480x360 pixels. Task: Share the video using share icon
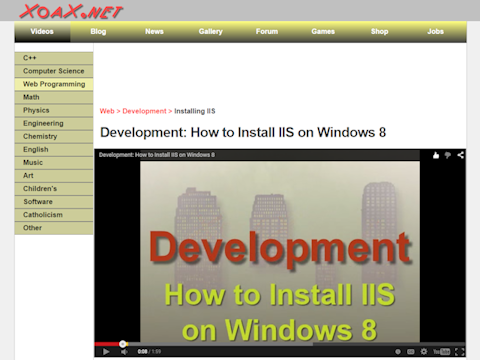coord(460,155)
